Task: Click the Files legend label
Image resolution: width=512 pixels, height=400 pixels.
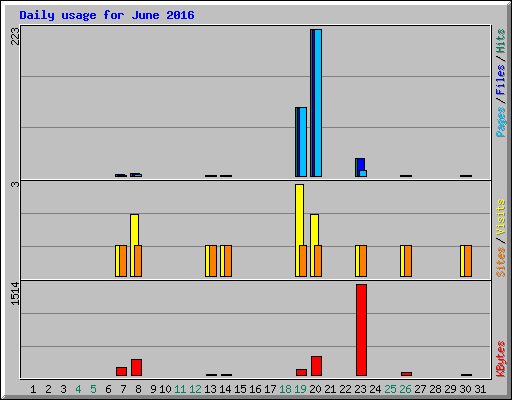Action: pyautogui.click(x=501, y=79)
